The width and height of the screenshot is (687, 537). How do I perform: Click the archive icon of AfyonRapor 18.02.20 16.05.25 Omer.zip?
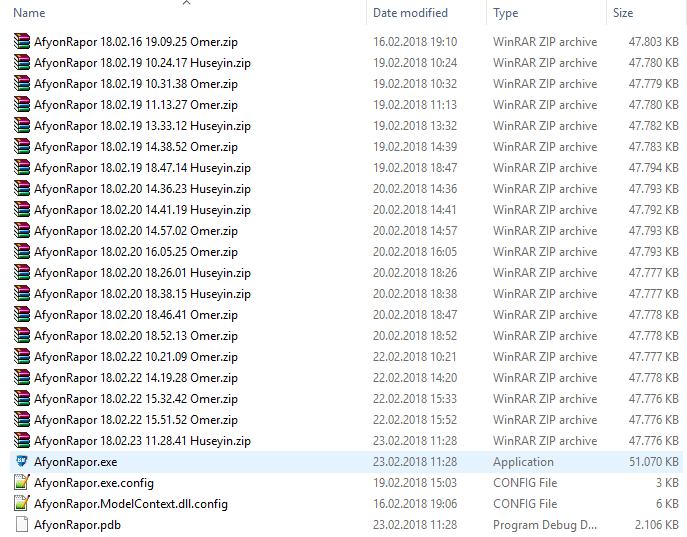[21, 251]
